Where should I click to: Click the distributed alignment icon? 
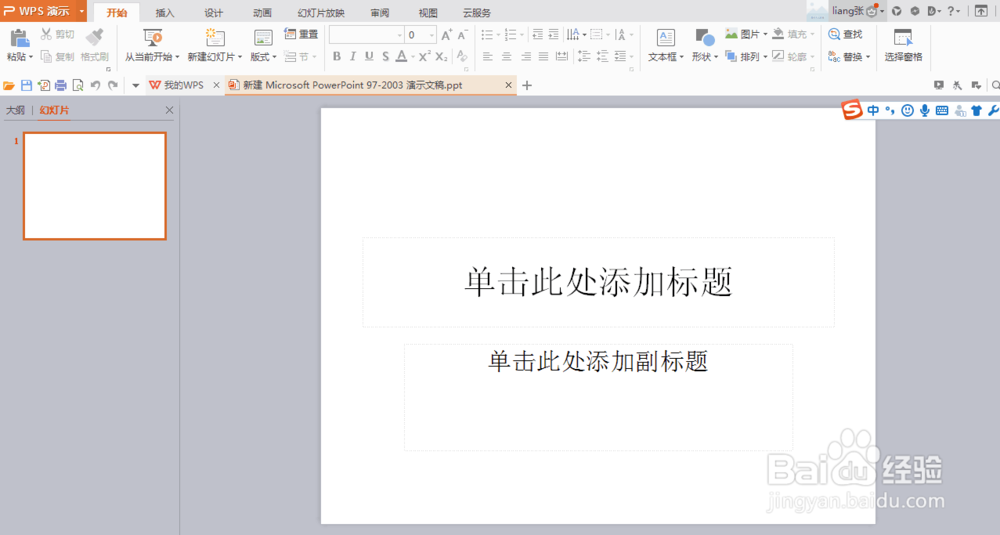point(562,57)
